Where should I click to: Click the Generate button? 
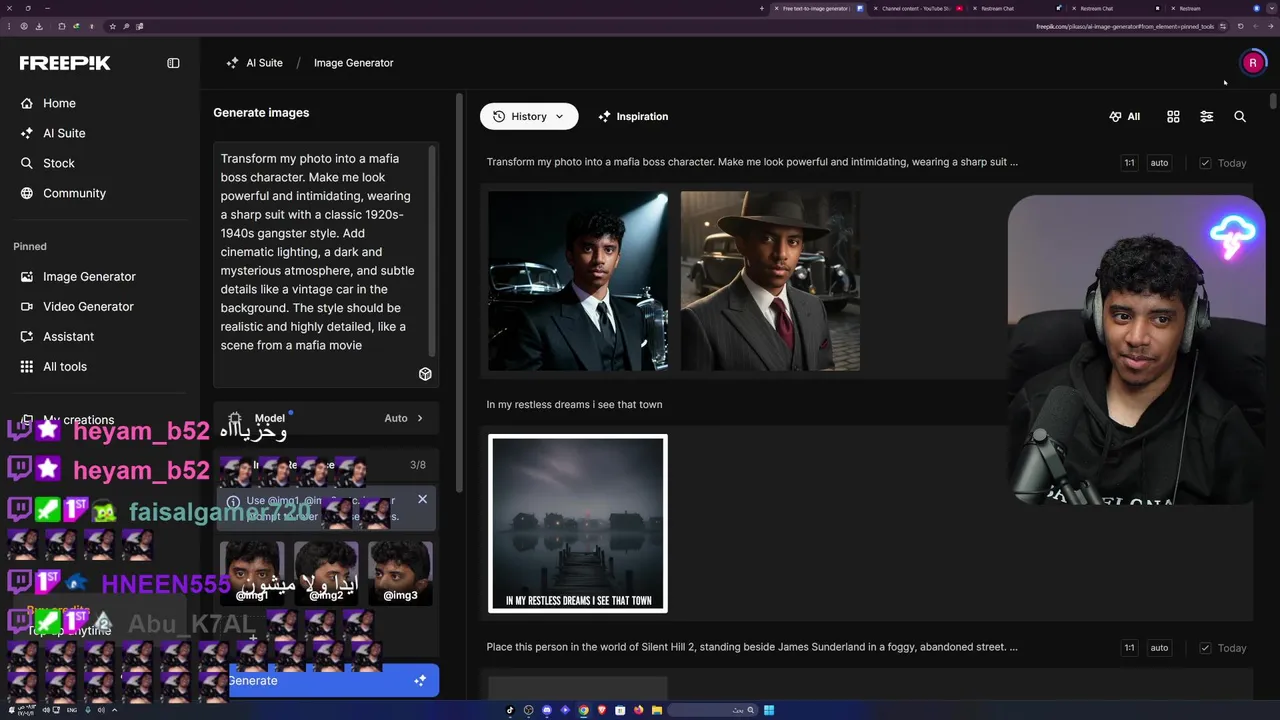click(x=326, y=680)
